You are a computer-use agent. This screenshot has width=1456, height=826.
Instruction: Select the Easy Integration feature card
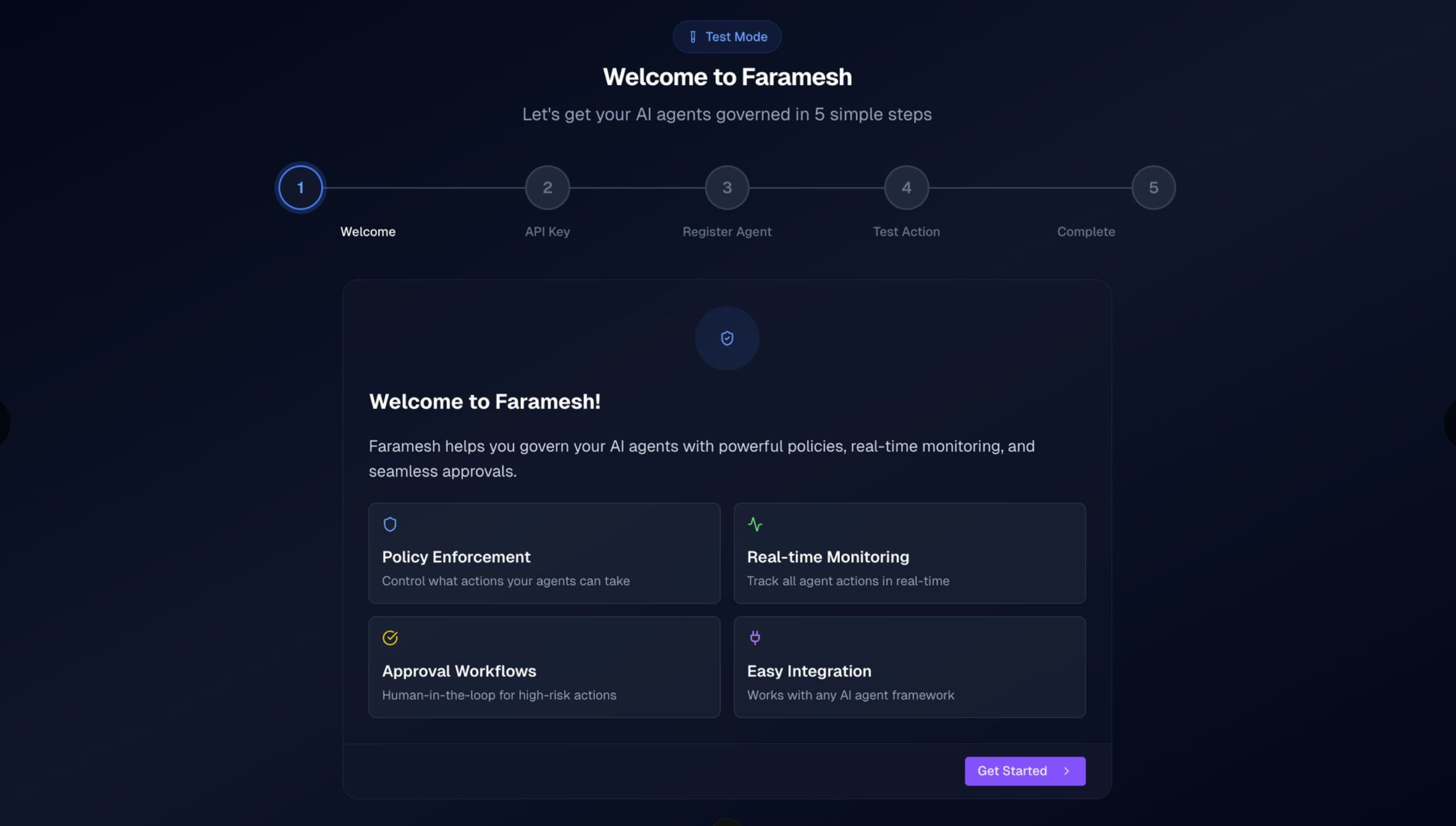(909, 667)
